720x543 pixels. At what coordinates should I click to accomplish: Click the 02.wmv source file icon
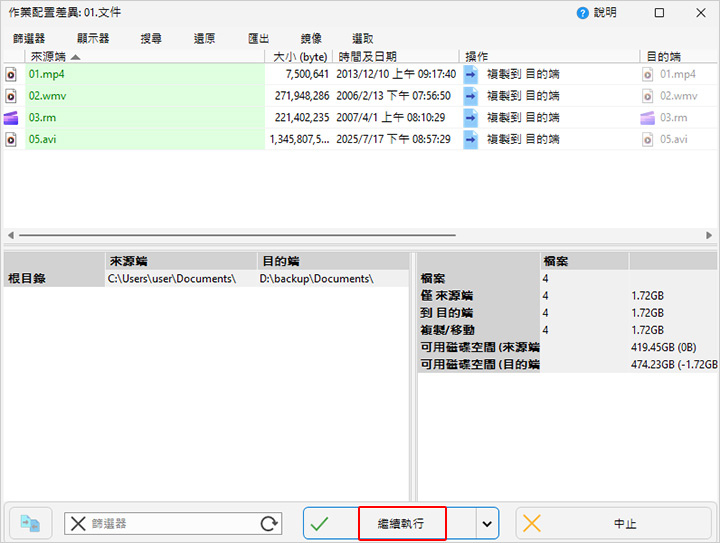pos(11,96)
